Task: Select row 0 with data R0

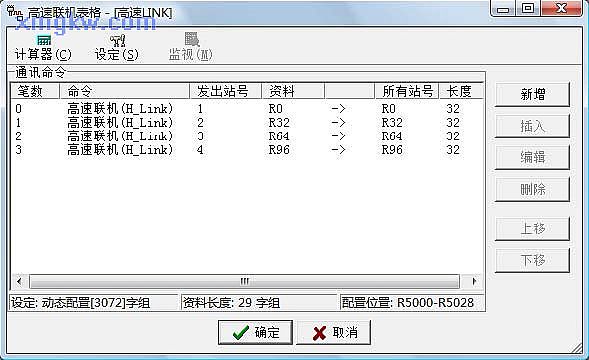Action: (246, 109)
